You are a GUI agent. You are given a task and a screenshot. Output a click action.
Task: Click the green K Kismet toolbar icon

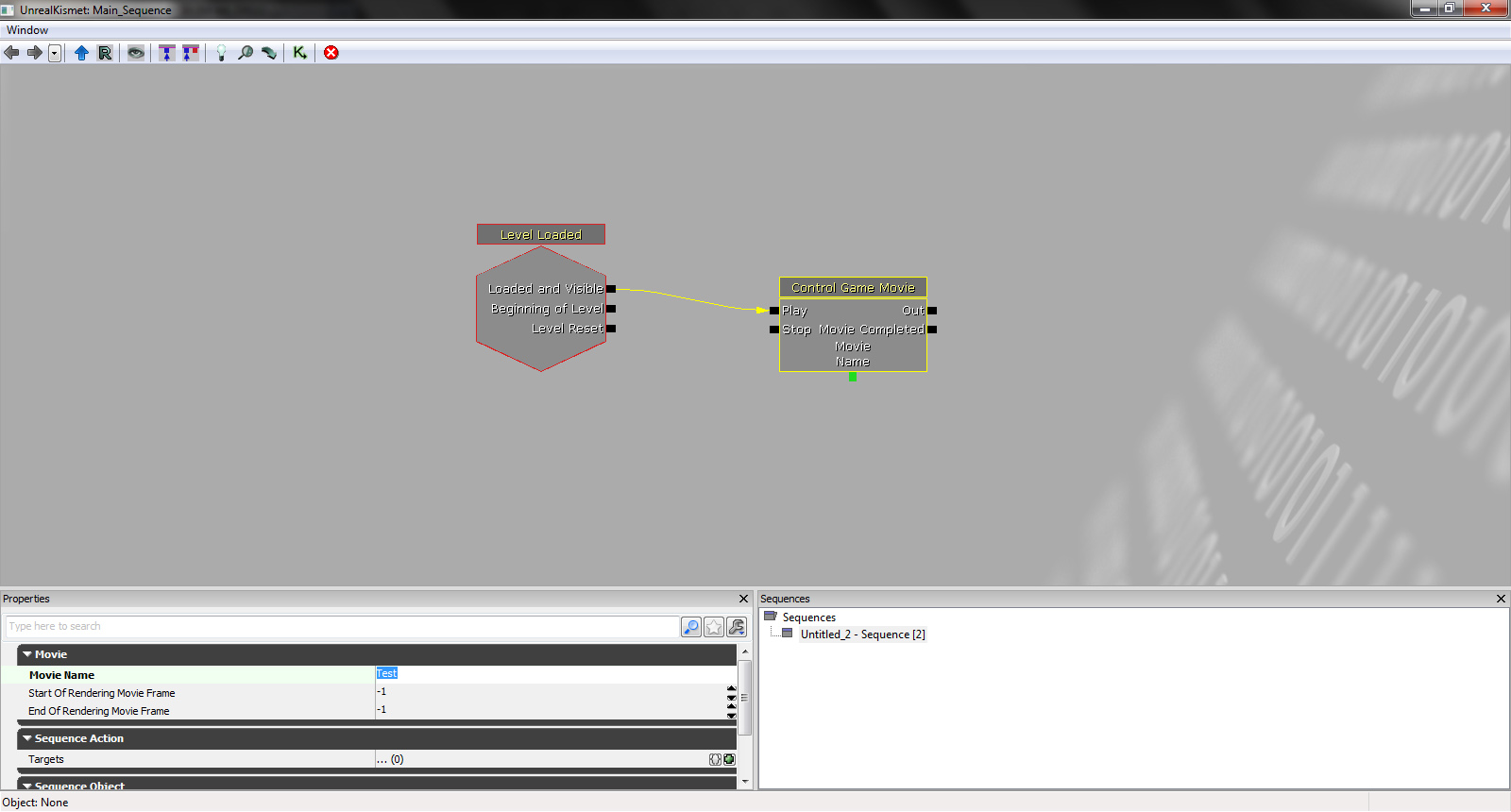point(299,53)
